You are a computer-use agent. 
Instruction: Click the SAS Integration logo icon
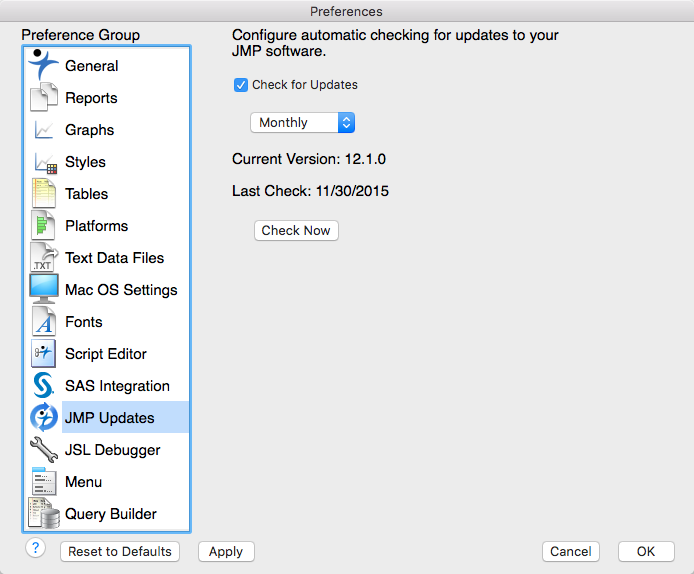(x=44, y=386)
